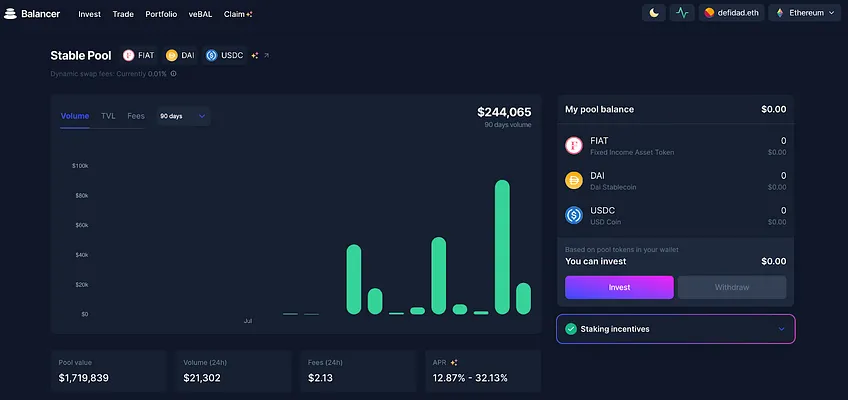Open pool external link arrow icon
848x400 pixels.
coord(266,55)
